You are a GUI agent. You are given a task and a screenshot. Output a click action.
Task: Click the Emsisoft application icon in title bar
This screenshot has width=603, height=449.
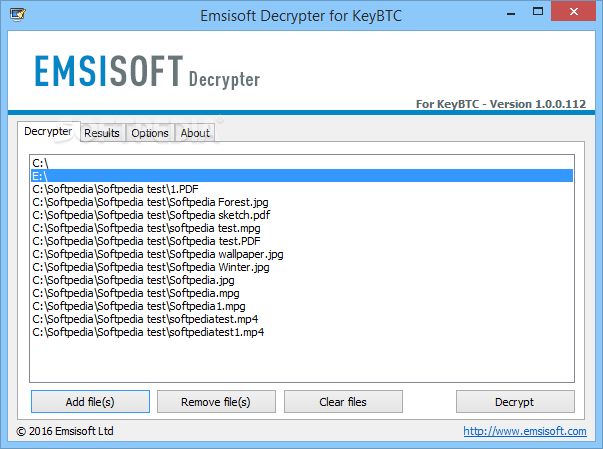[18, 15]
